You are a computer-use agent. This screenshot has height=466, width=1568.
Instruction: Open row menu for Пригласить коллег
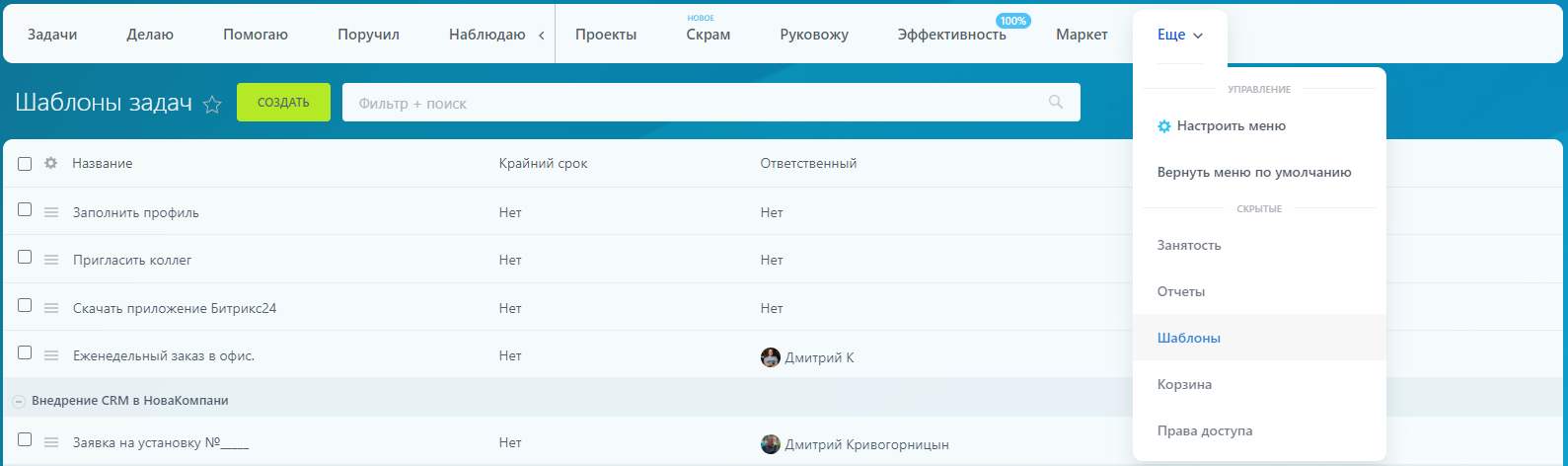[51, 260]
